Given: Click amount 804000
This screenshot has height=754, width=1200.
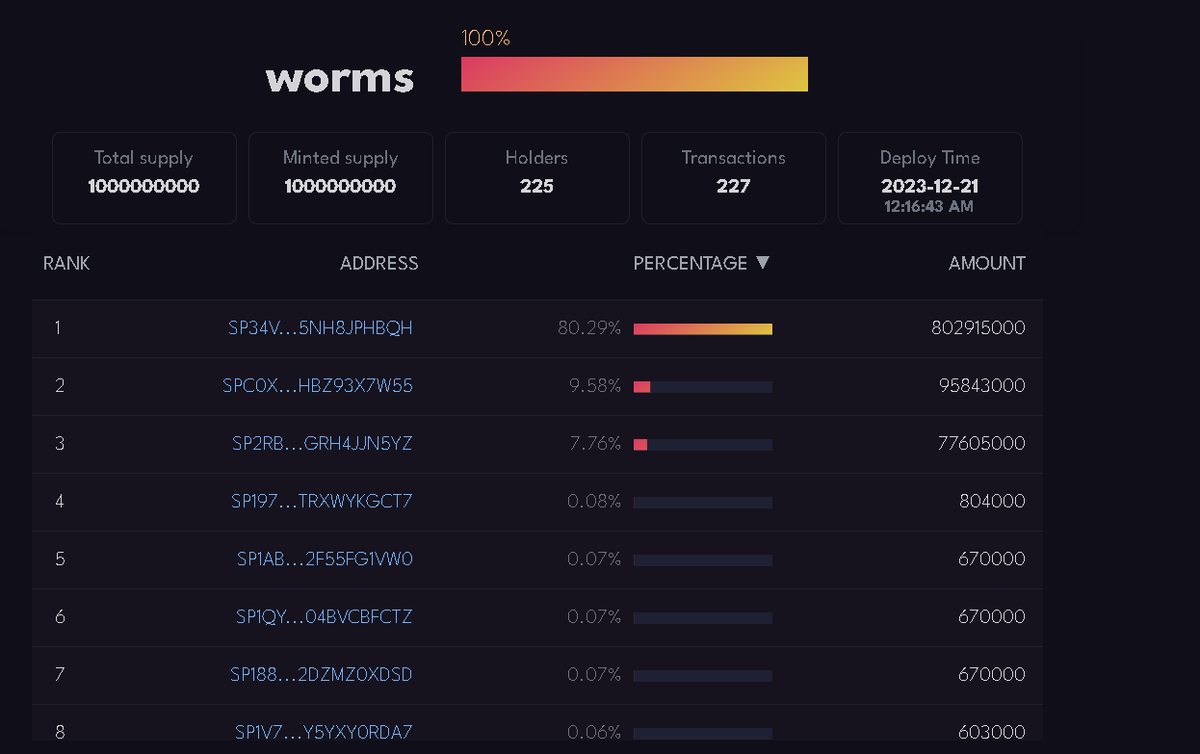Looking at the screenshot, I should 992,501.
